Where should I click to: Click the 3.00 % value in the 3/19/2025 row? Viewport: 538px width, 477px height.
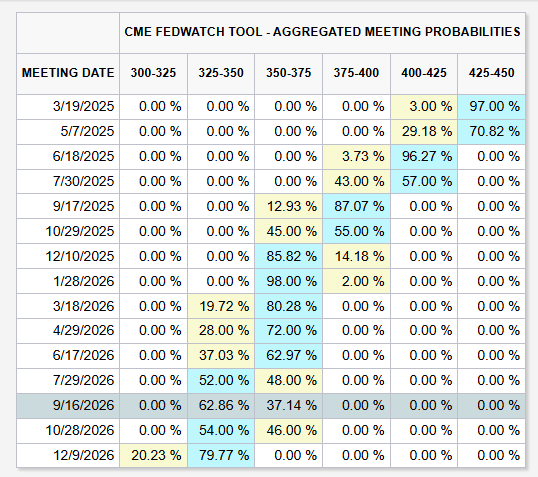pos(424,107)
